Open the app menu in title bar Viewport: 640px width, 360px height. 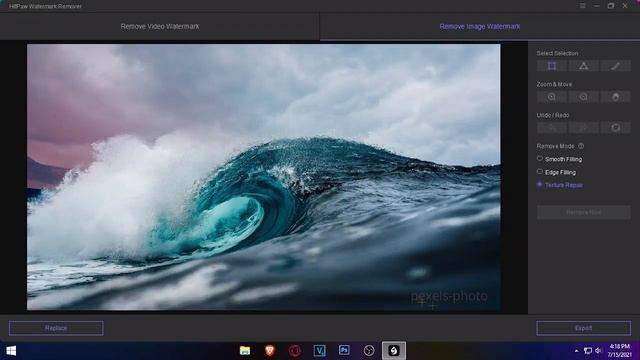582,6
